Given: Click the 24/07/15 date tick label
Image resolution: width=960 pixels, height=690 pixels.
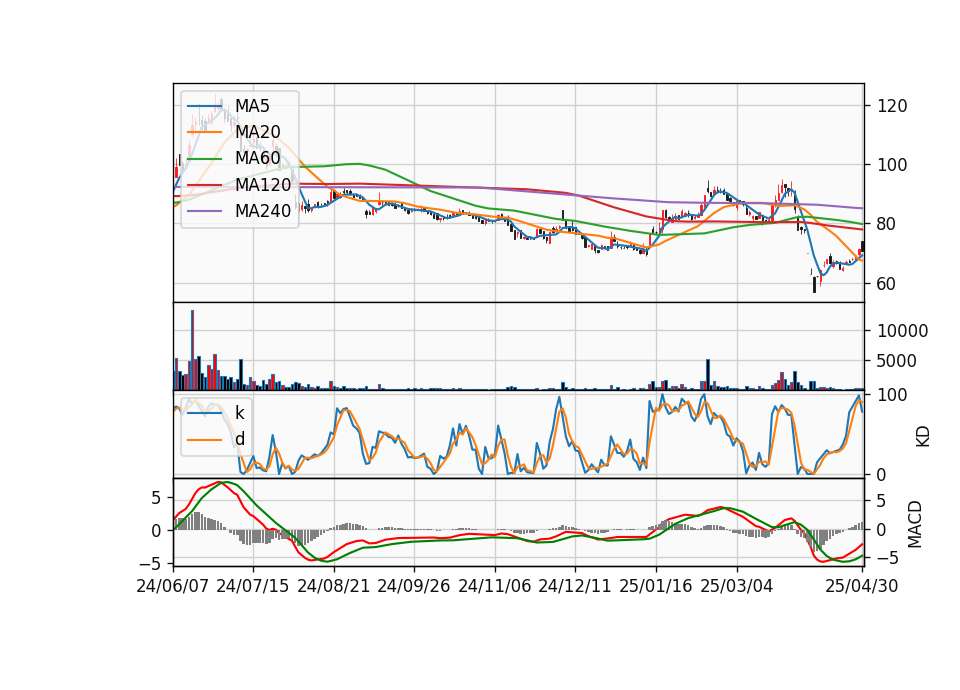Looking at the screenshot, I should 253,586.
